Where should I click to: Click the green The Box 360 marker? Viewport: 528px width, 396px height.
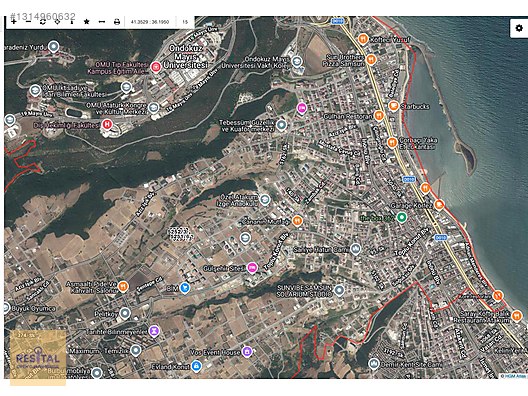point(401,217)
